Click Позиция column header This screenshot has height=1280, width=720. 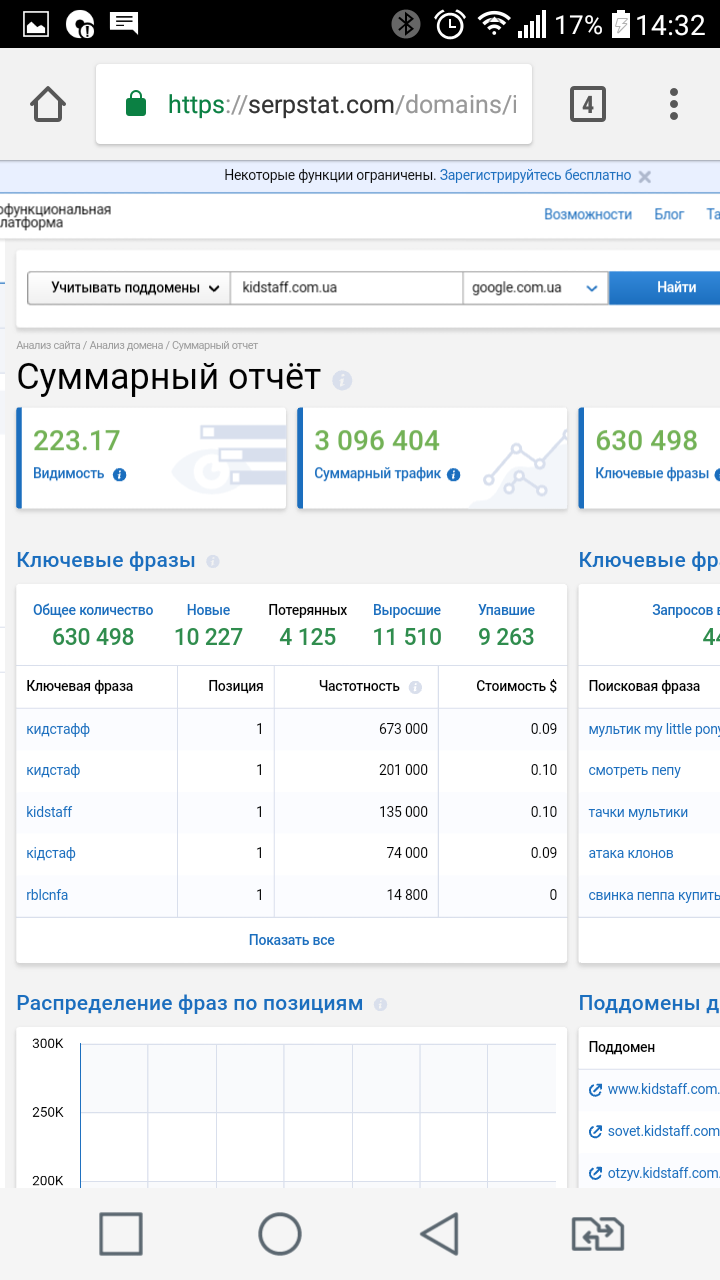point(236,687)
